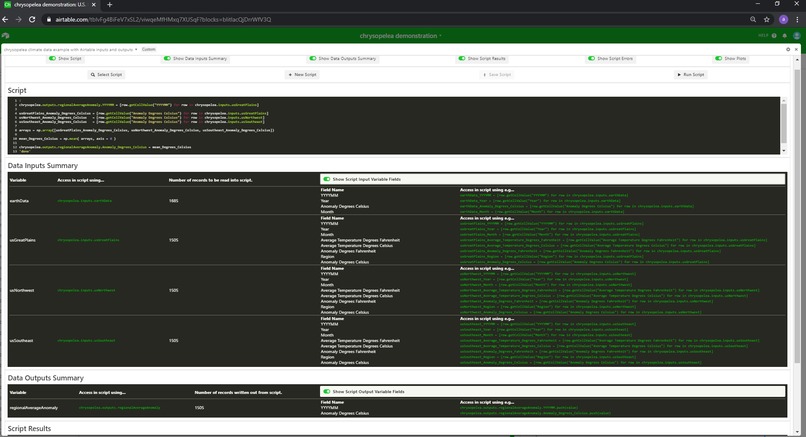Click the address bar URL
This screenshot has height=437, width=806.
(x=163, y=20)
